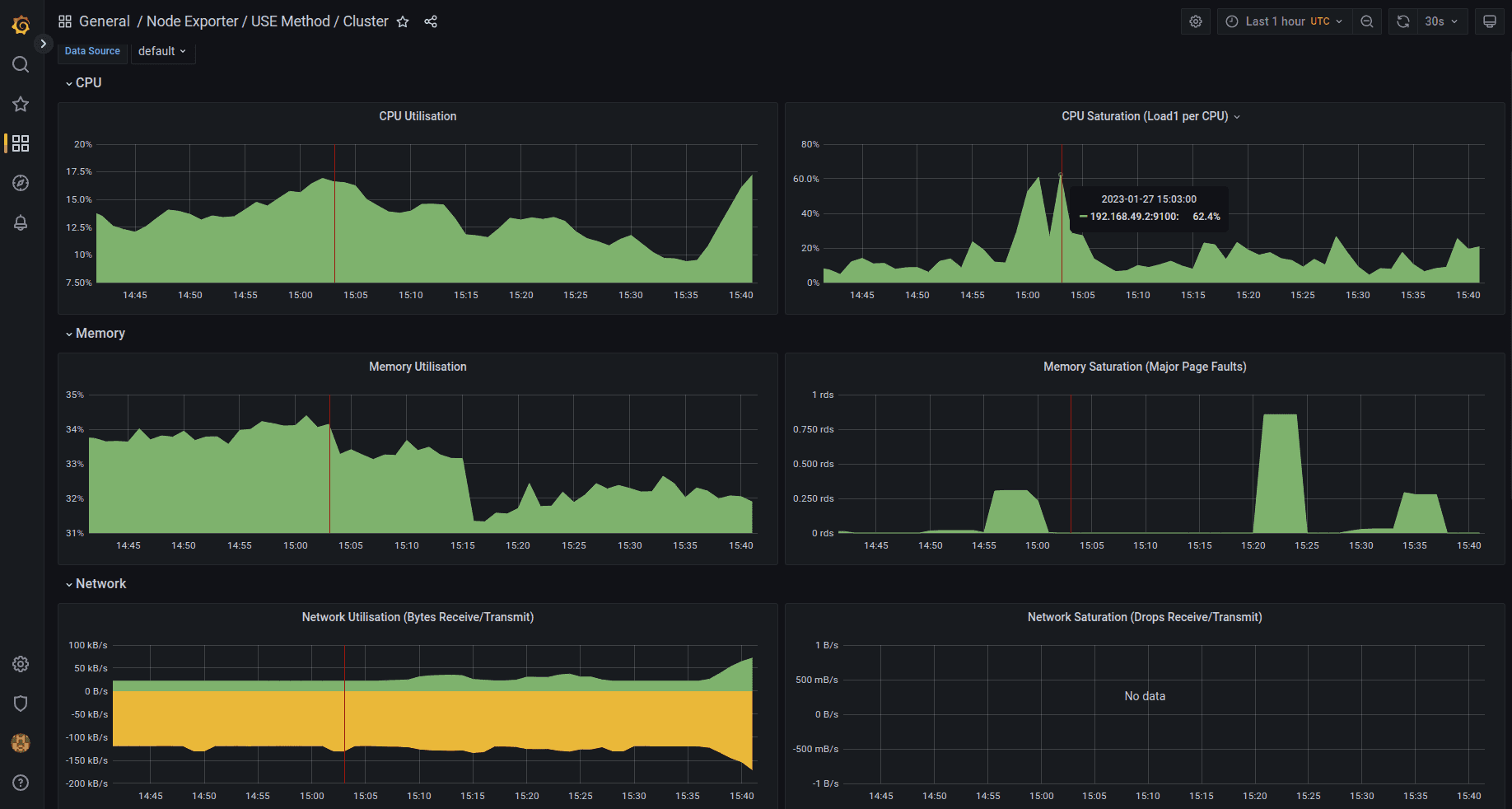
Task: Click the dashboard title Node Exporter USE Method Cluster
Action: coord(267,21)
